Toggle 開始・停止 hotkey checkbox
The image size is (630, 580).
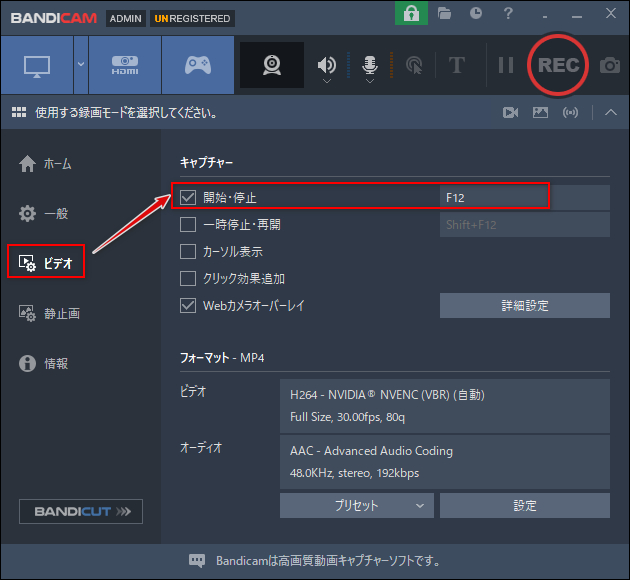coord(188,198)
